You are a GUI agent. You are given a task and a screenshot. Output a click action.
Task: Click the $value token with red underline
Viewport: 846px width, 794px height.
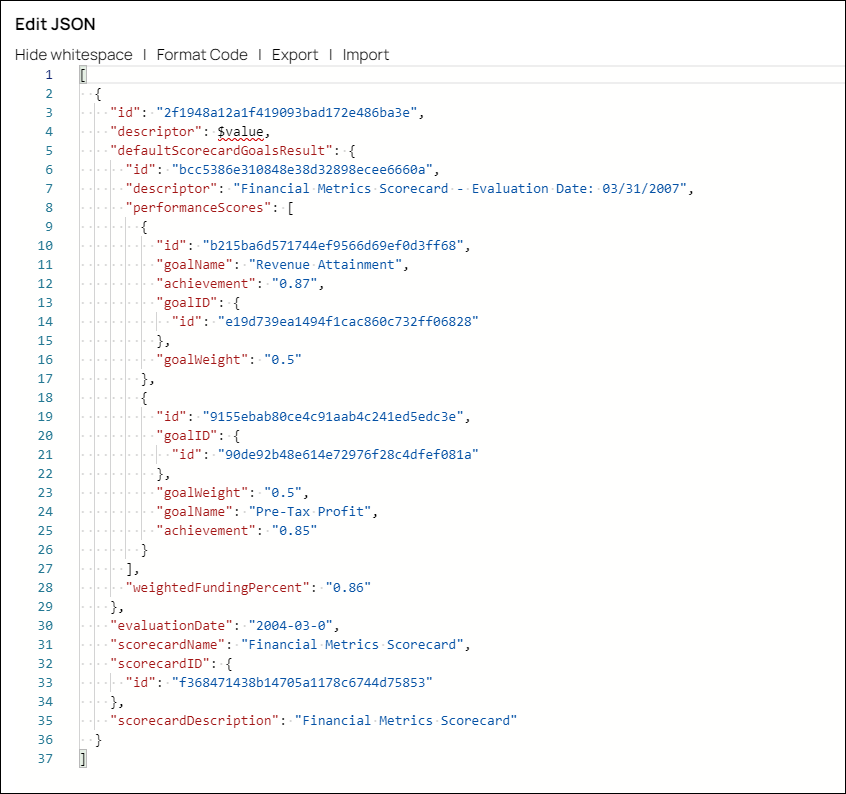pyautogui.click(x=241, y=132)
